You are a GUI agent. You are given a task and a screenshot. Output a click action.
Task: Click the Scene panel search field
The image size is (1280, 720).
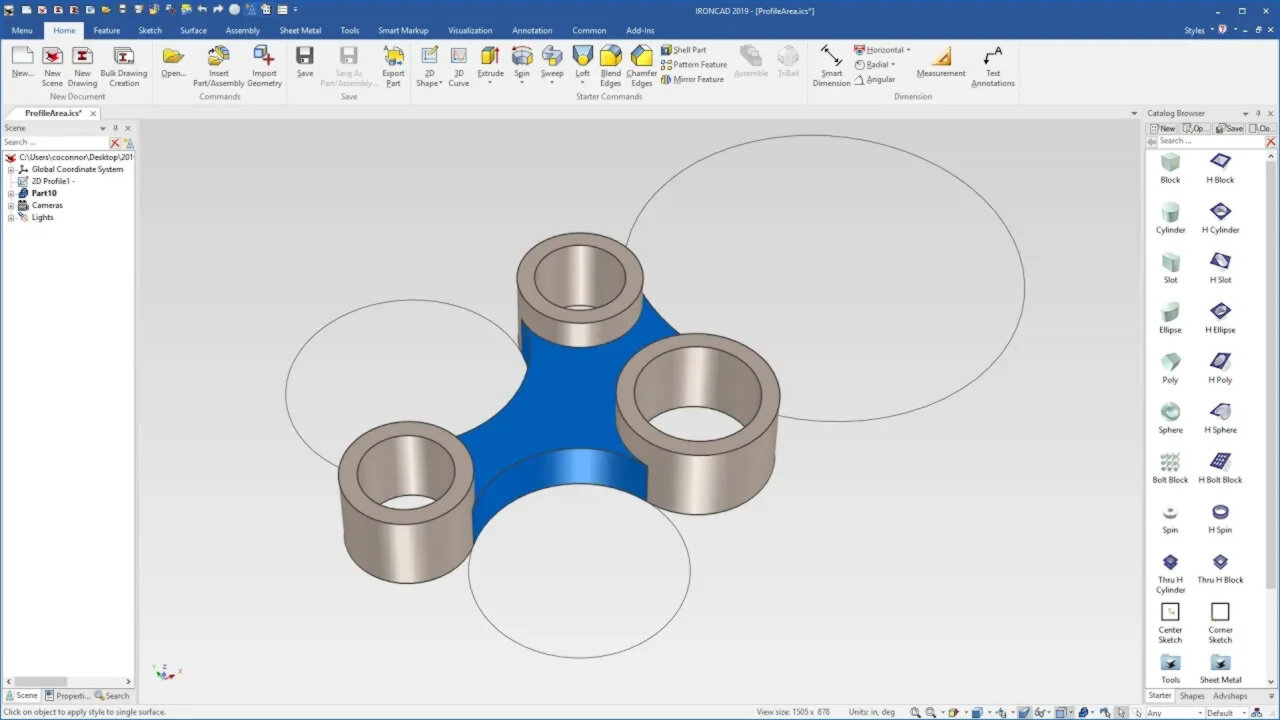tap(55, 142)
